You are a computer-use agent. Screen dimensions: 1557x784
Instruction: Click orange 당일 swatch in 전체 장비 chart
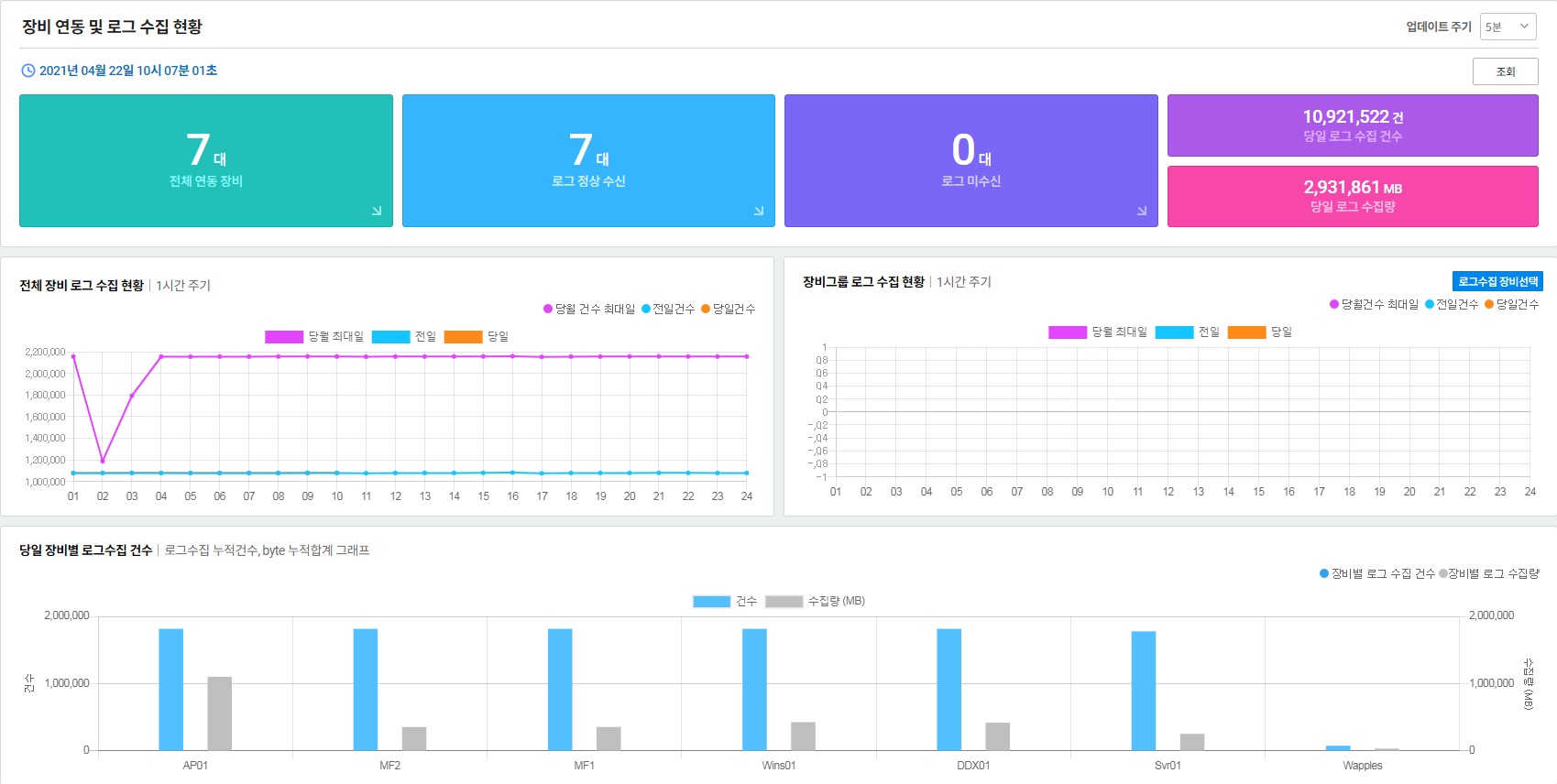pos(463,337)
